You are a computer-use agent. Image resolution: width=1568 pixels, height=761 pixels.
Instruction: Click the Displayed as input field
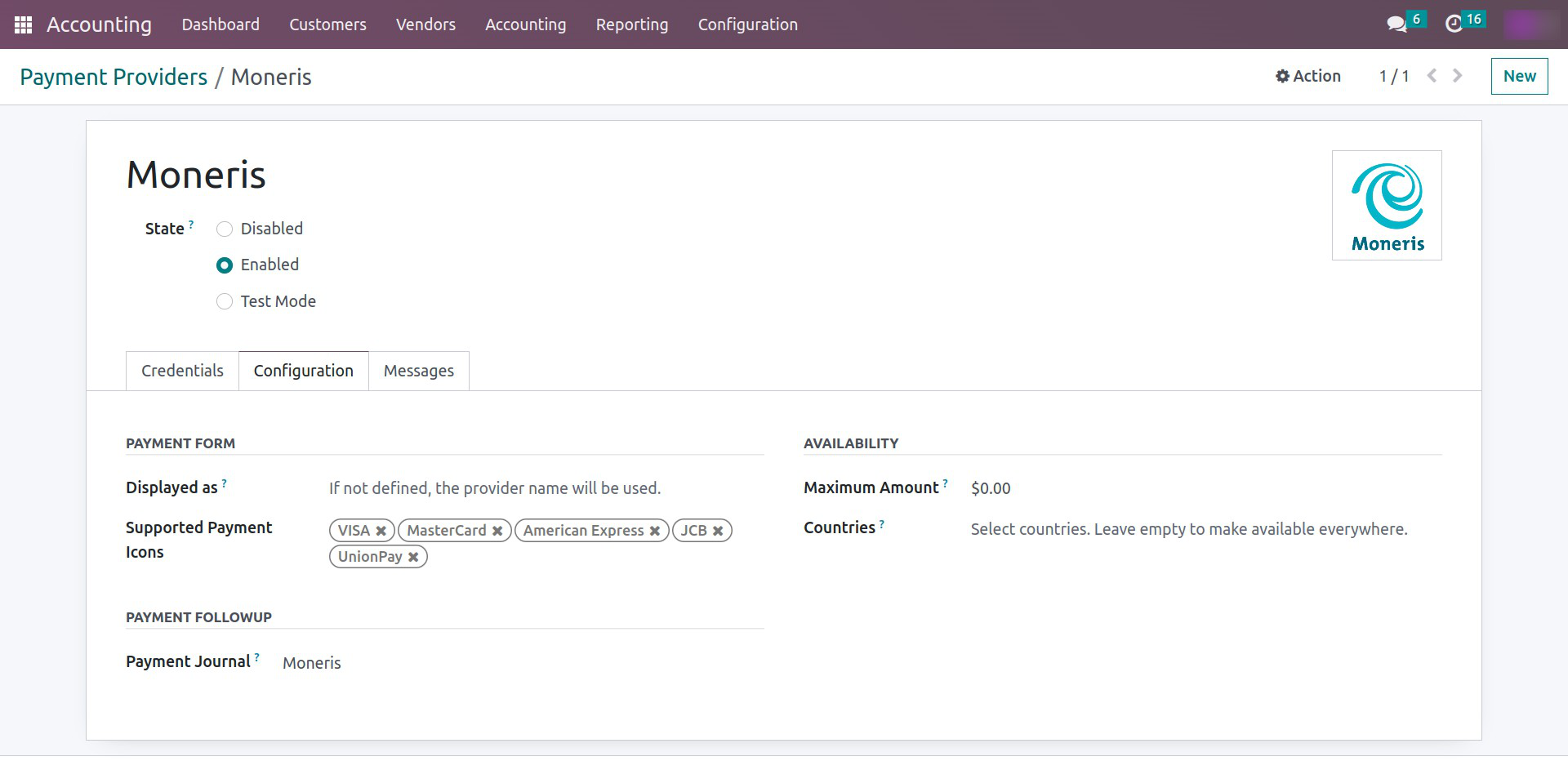click(546, 488)
